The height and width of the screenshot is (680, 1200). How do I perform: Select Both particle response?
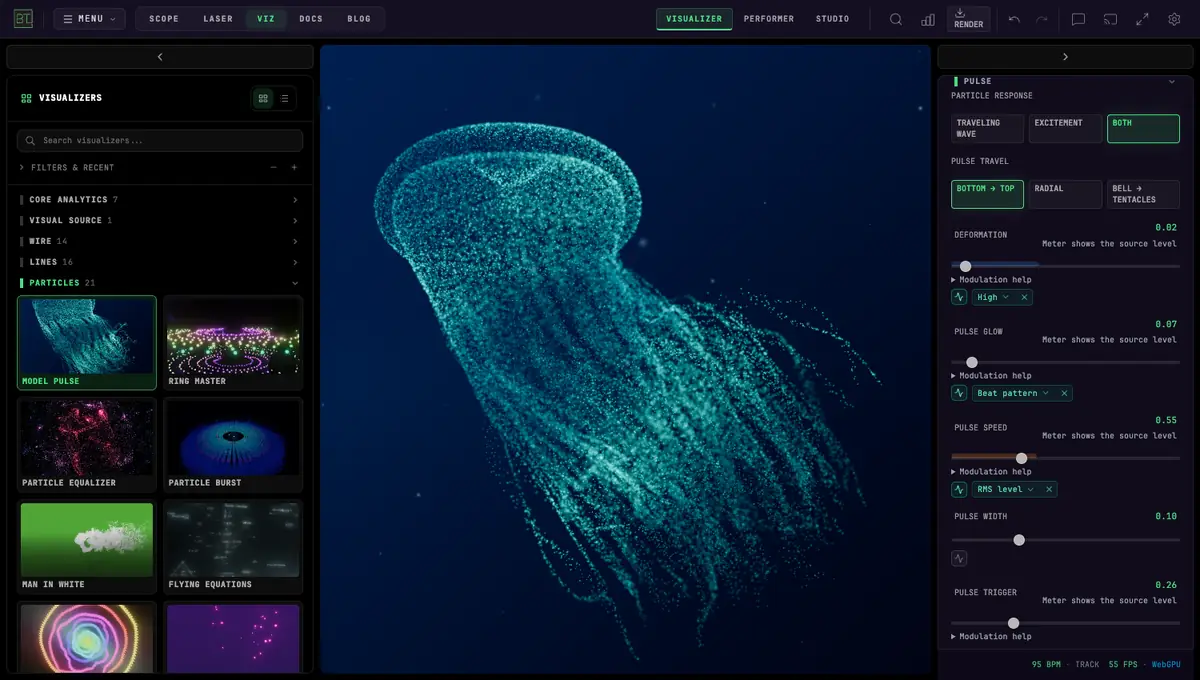1143,129
